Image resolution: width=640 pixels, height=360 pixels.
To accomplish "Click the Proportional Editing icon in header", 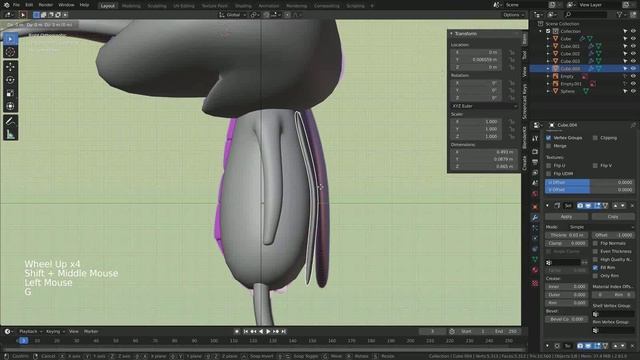I will point(287,15).
